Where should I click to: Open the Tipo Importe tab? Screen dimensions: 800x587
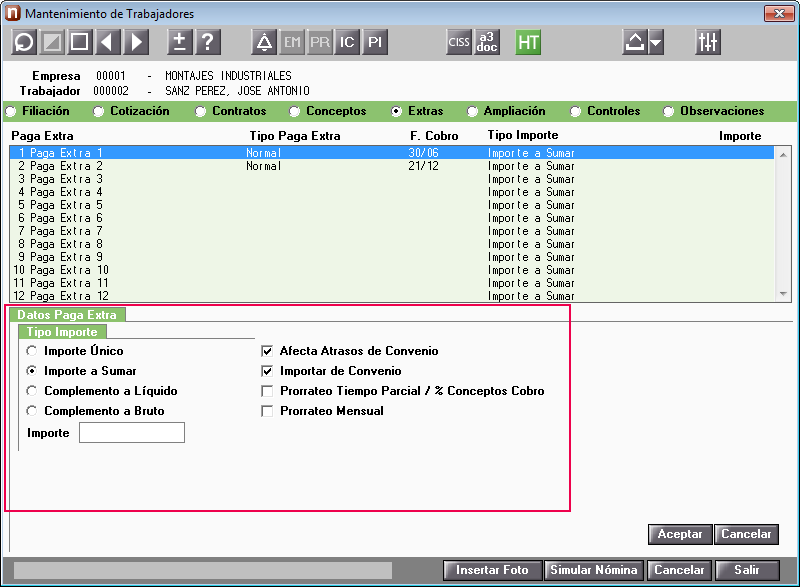click(x=62, y=332)
